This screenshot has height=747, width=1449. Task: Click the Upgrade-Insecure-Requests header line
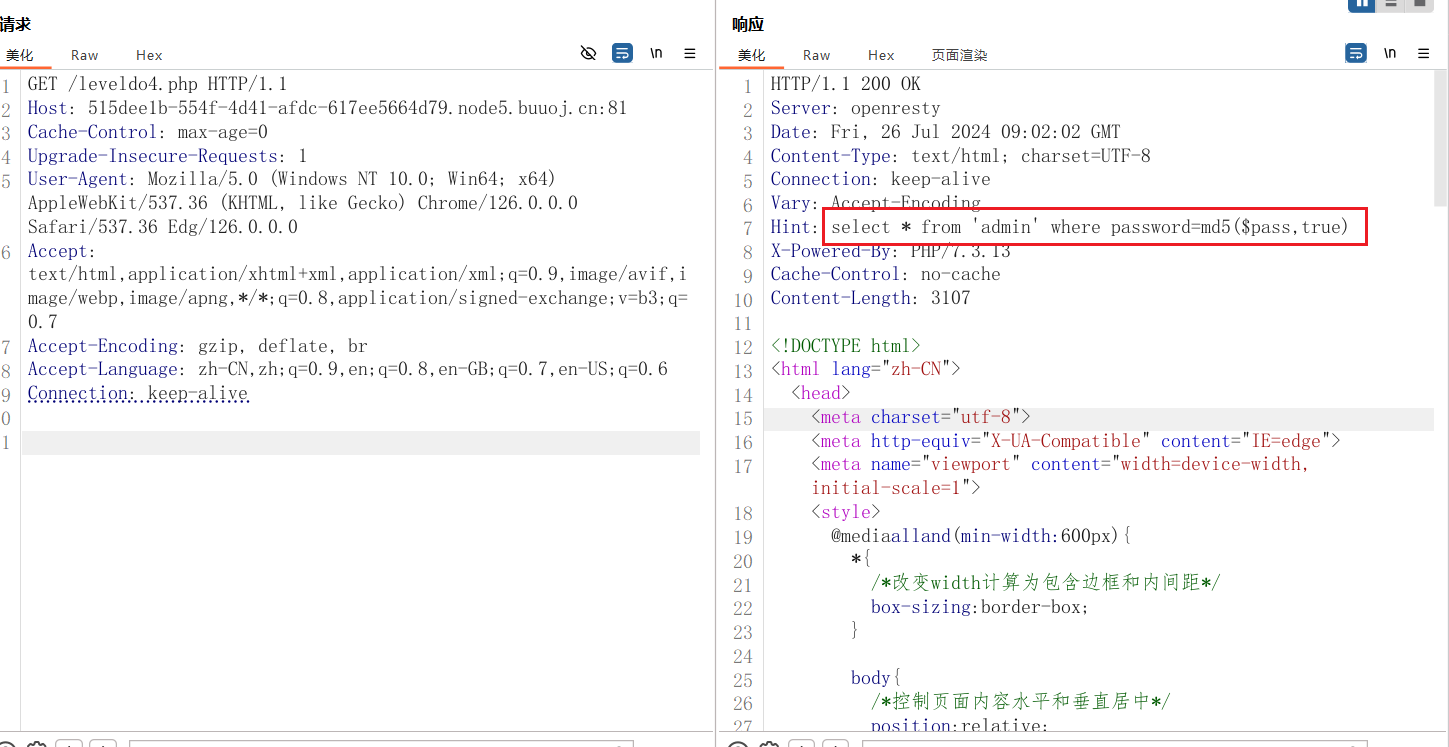[167, 156]
